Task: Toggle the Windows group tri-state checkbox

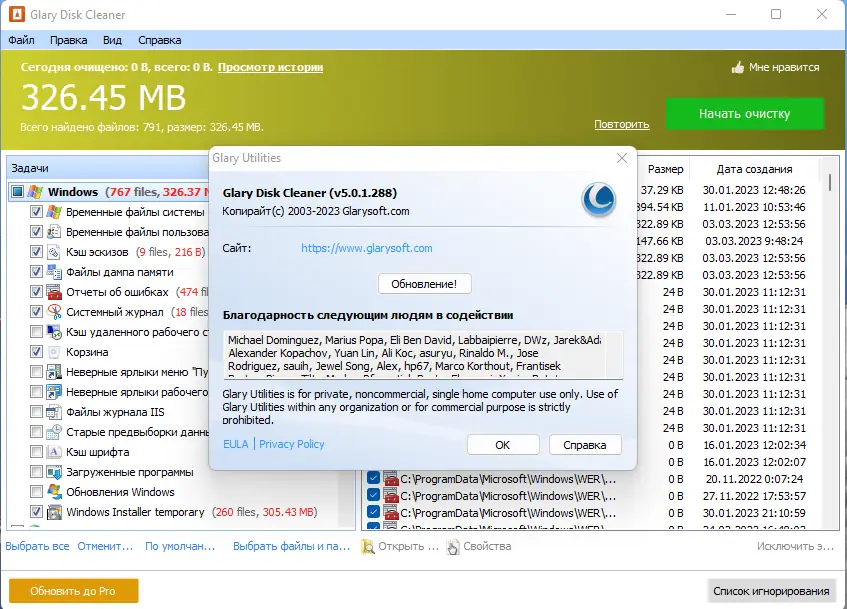Action: [x=17, y=192]
